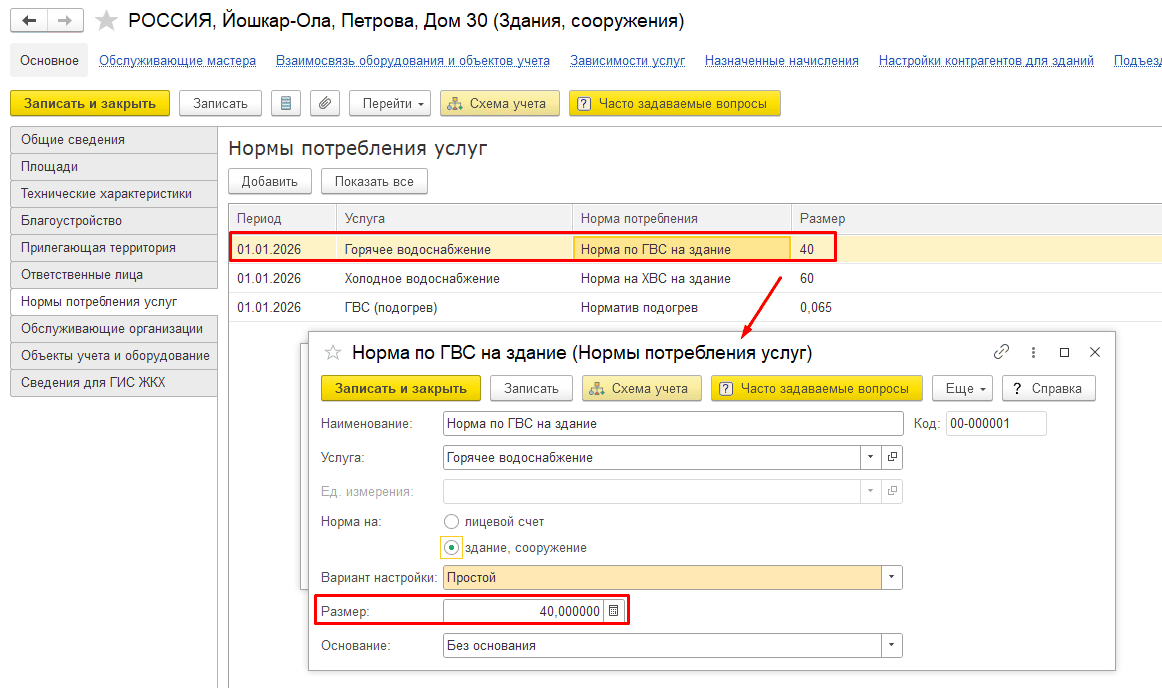Expand the Услуга dropdown list
Image resolution: width=1162 pixels, height=688 pixels.
pyautogui.click(x=871, y=457)
